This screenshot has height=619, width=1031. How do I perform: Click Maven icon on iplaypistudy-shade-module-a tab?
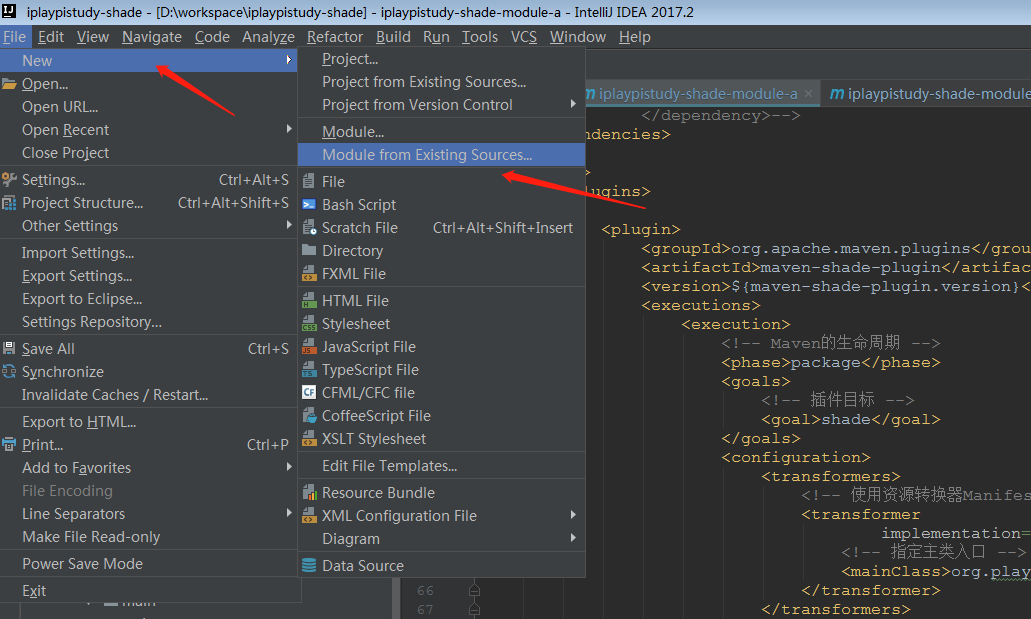tap(590, 94)
